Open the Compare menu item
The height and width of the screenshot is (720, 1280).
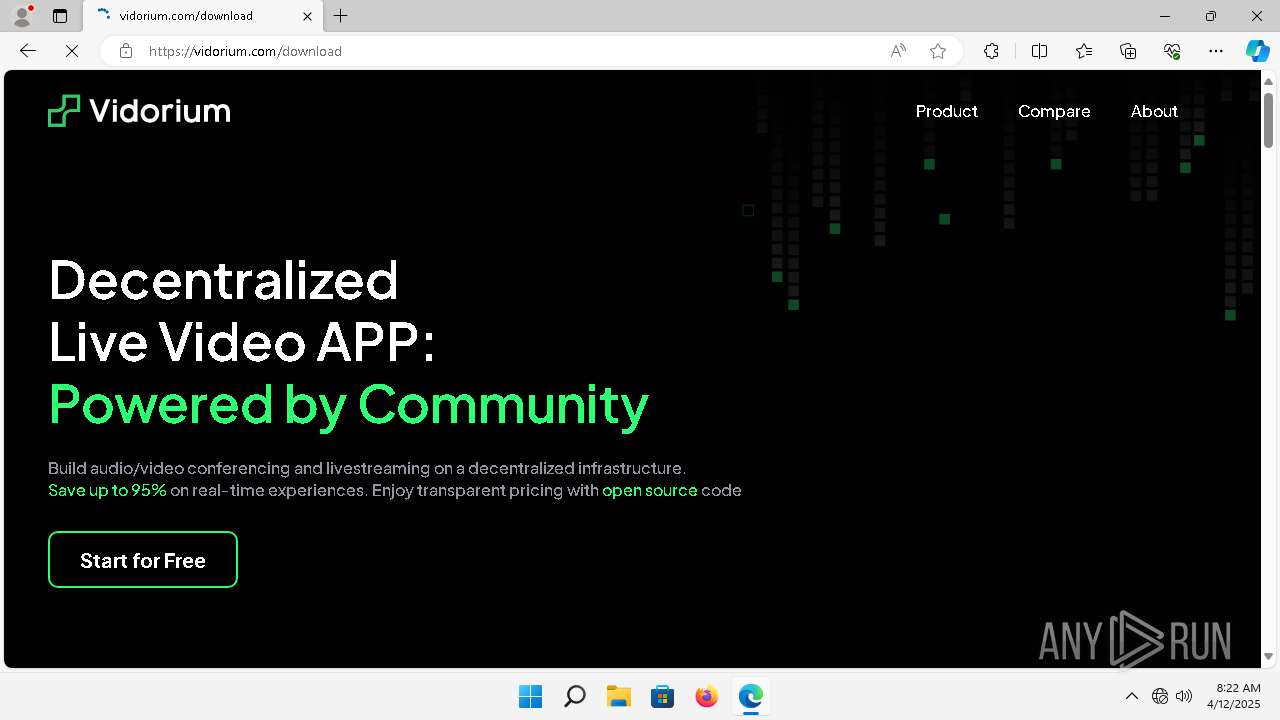tap(1054, 111)
